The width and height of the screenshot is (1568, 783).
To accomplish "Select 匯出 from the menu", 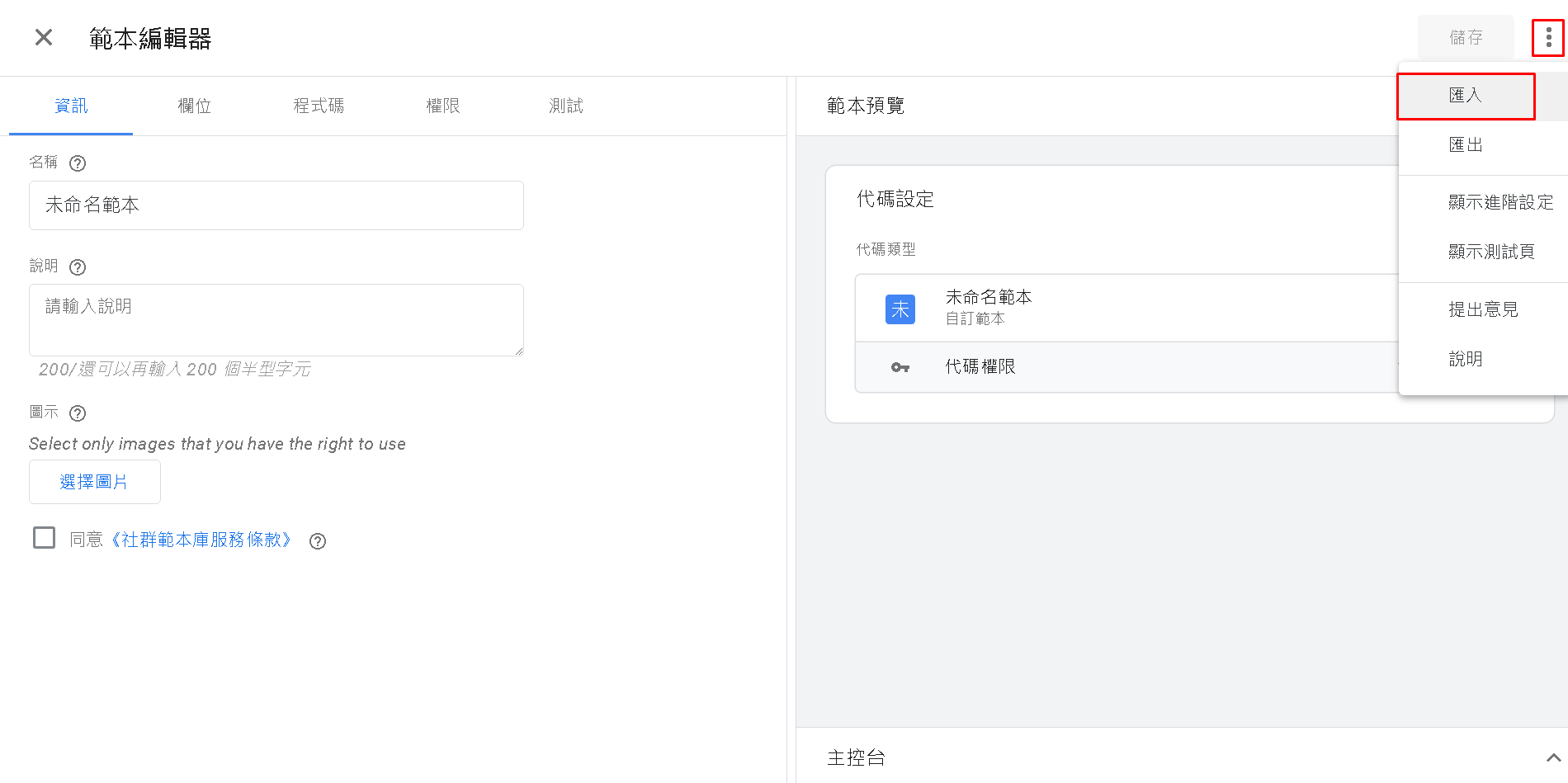I will click(1483, 145).
